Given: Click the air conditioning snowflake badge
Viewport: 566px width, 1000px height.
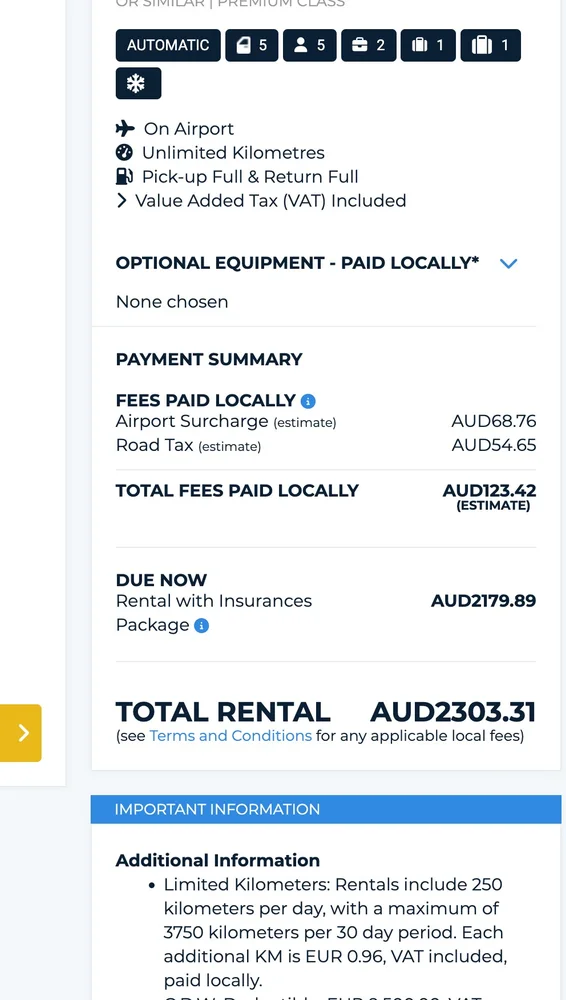Looking at the screenshot, I should pos(138,84).
